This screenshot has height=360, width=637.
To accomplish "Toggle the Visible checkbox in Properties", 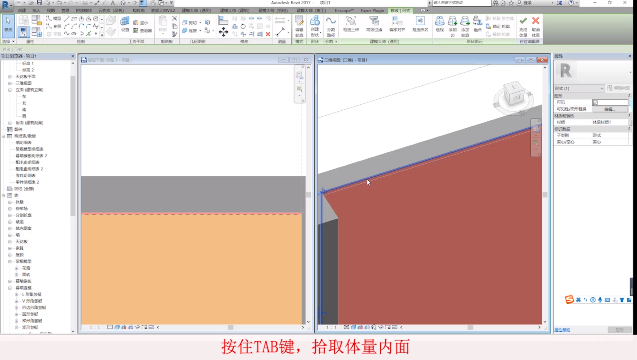I will pos(595,102).
